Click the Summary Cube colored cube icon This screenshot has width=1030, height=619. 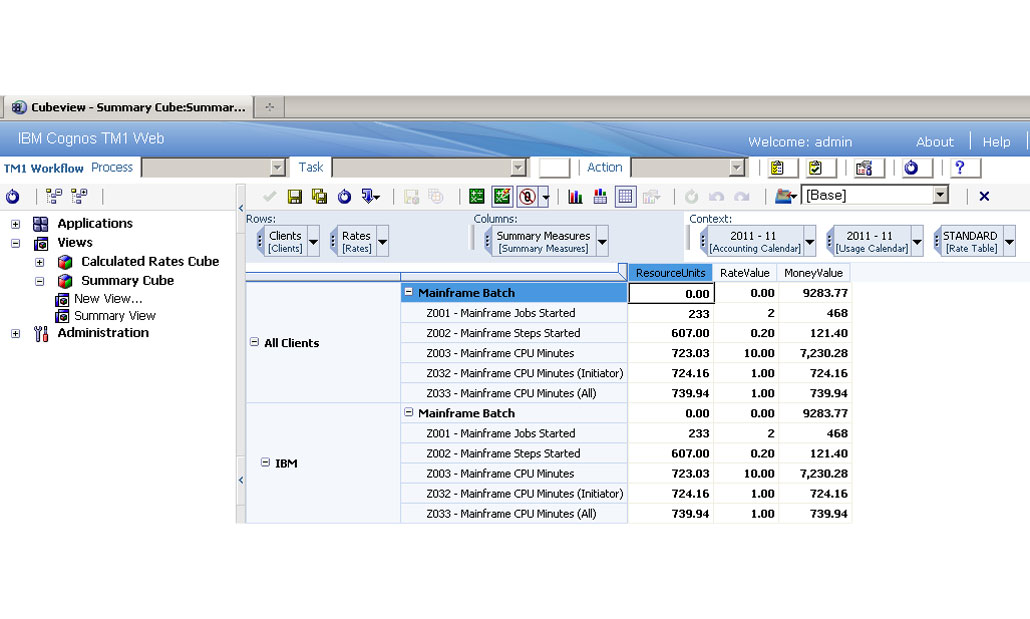[x=65, y=281]
